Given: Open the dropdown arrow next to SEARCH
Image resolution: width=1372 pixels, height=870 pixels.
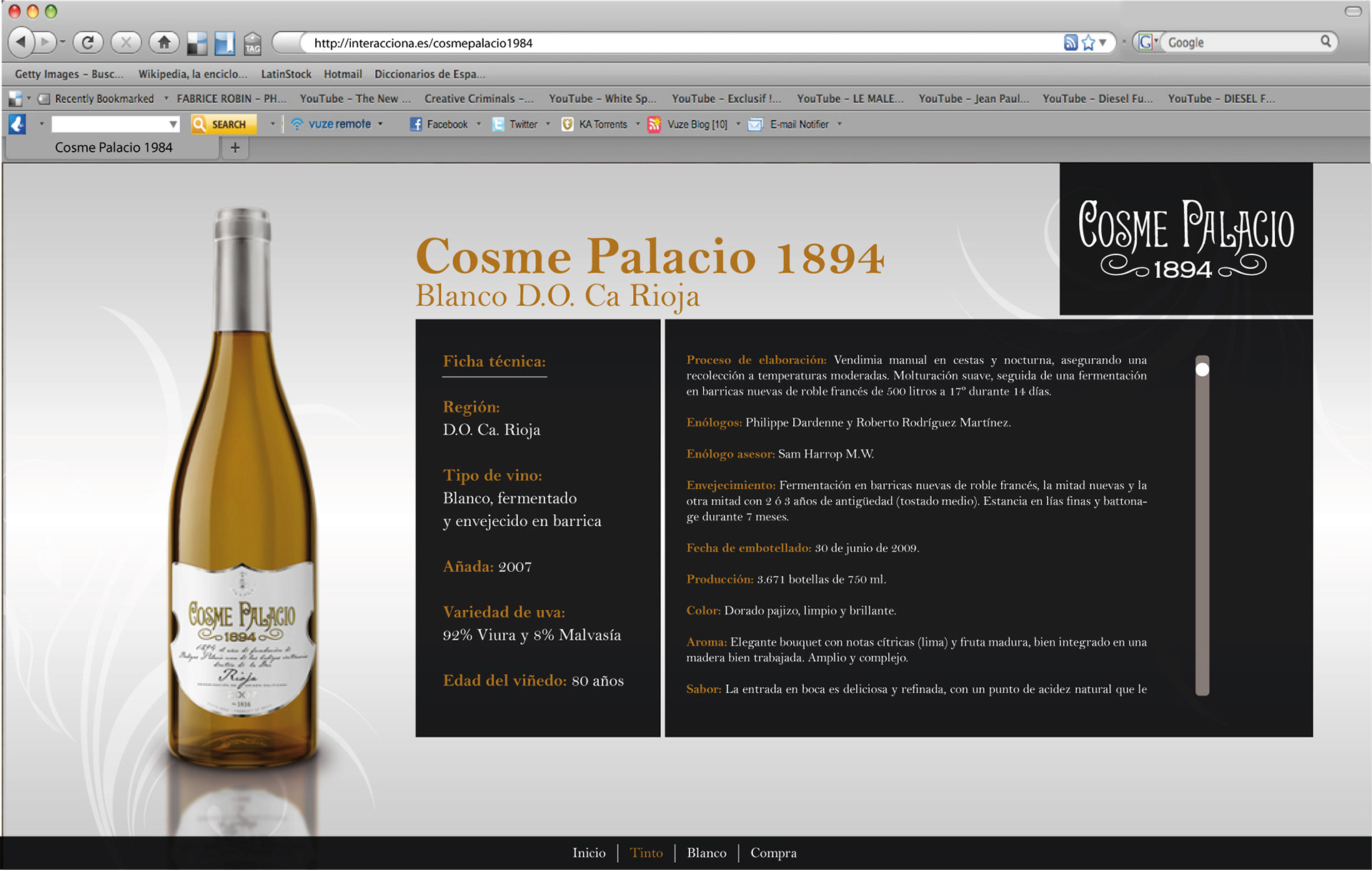Looking at the screenshot, I should click(x=272, y=124).
